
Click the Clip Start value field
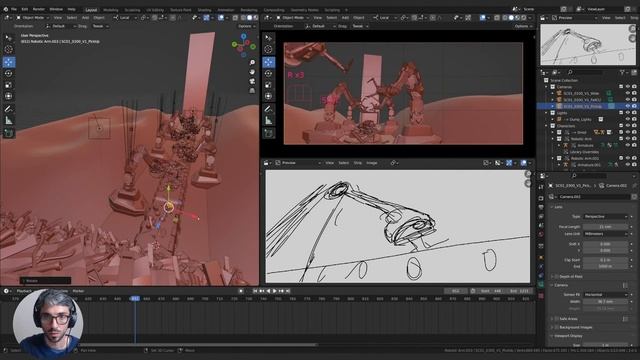point(605,260)
